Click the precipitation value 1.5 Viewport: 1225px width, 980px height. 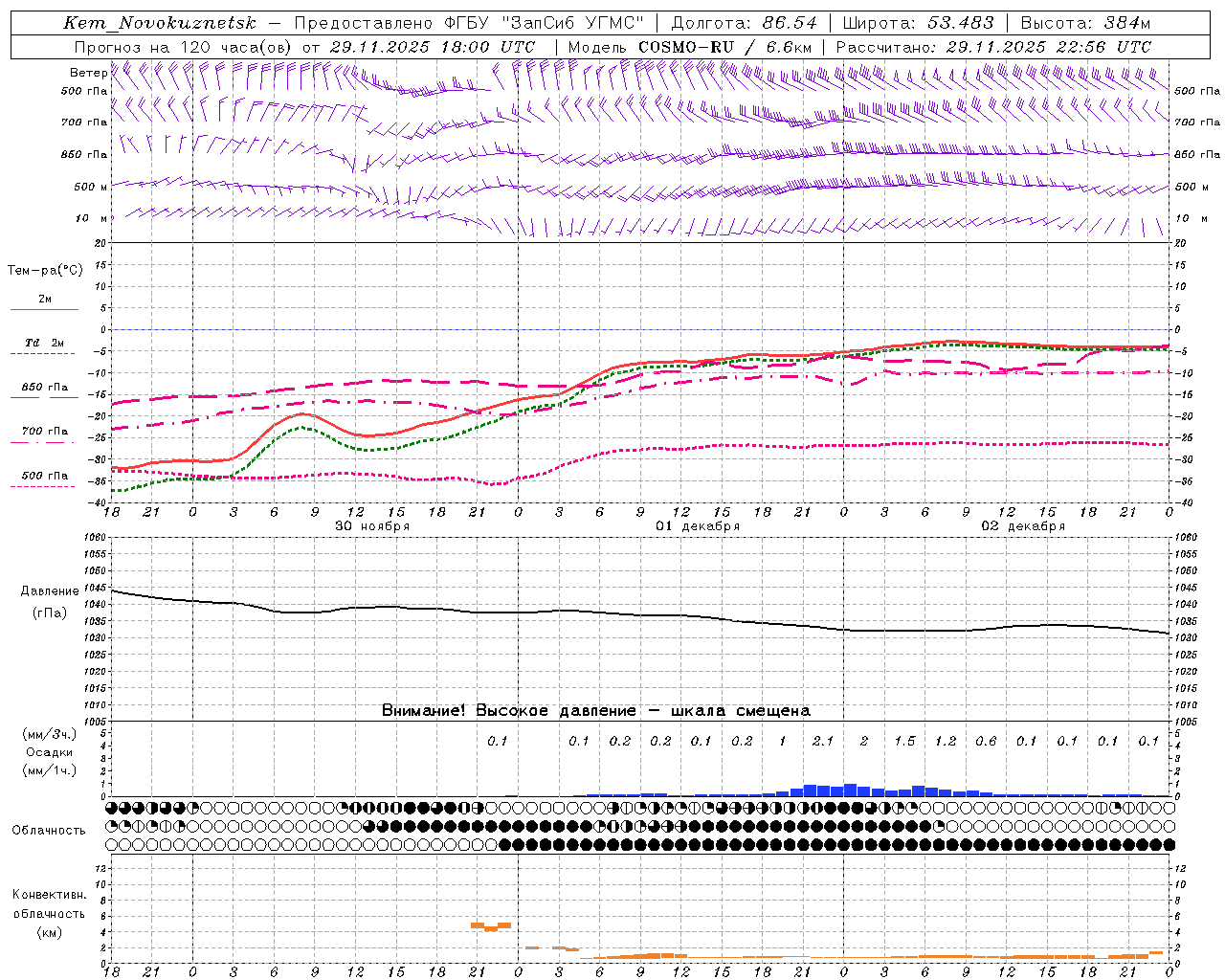[x=904, y=741]
